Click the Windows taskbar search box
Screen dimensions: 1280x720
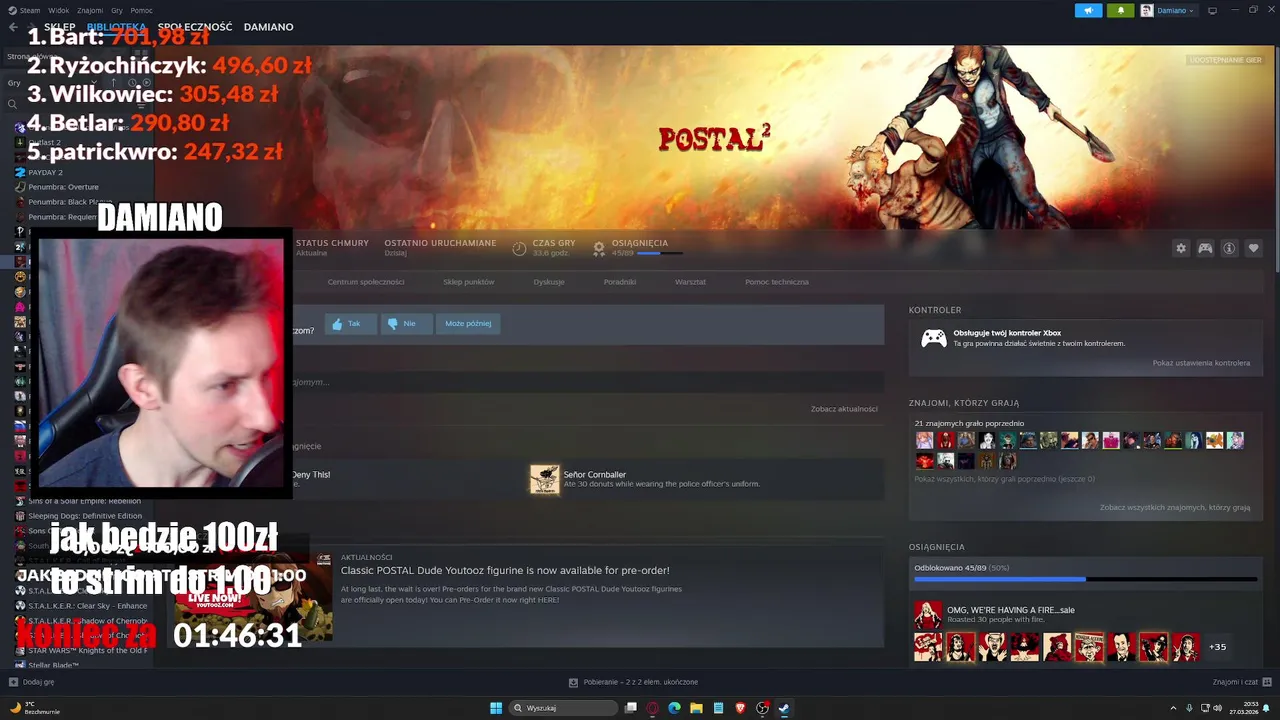tap(564, 708)
